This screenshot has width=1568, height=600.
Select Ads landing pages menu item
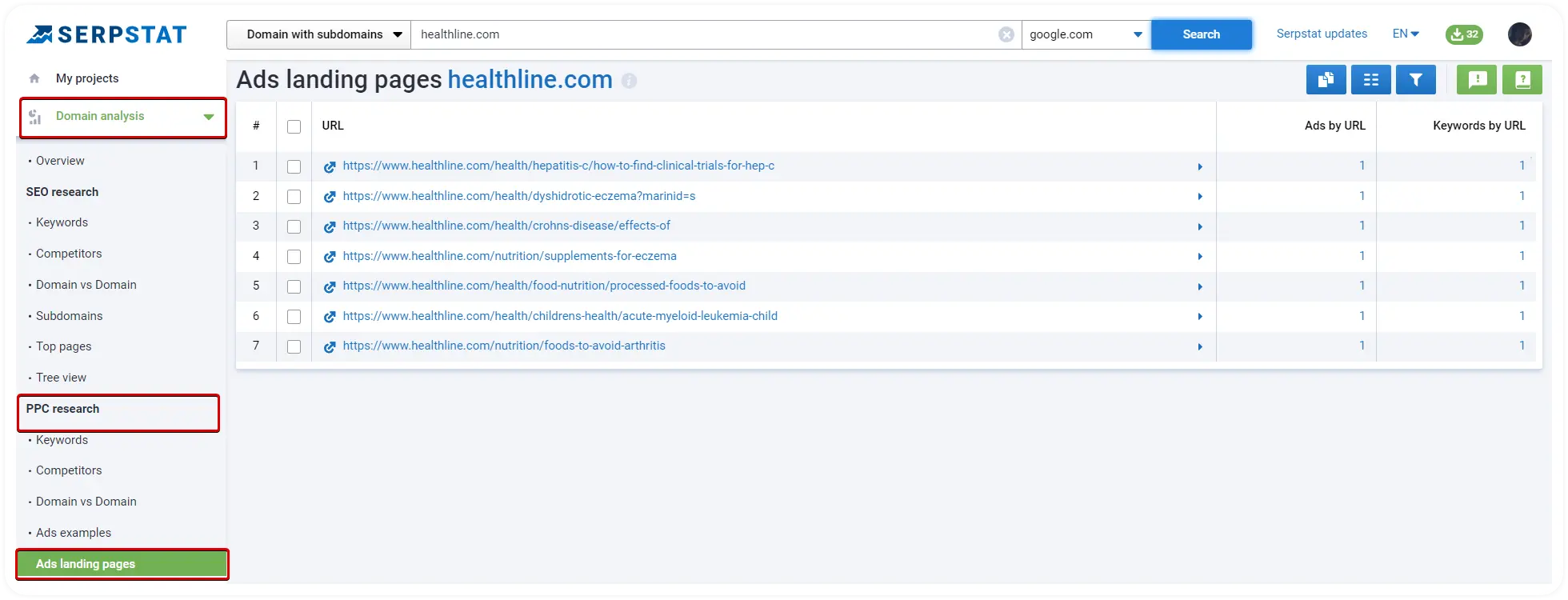pyautogui.click(x=122, y=564)
